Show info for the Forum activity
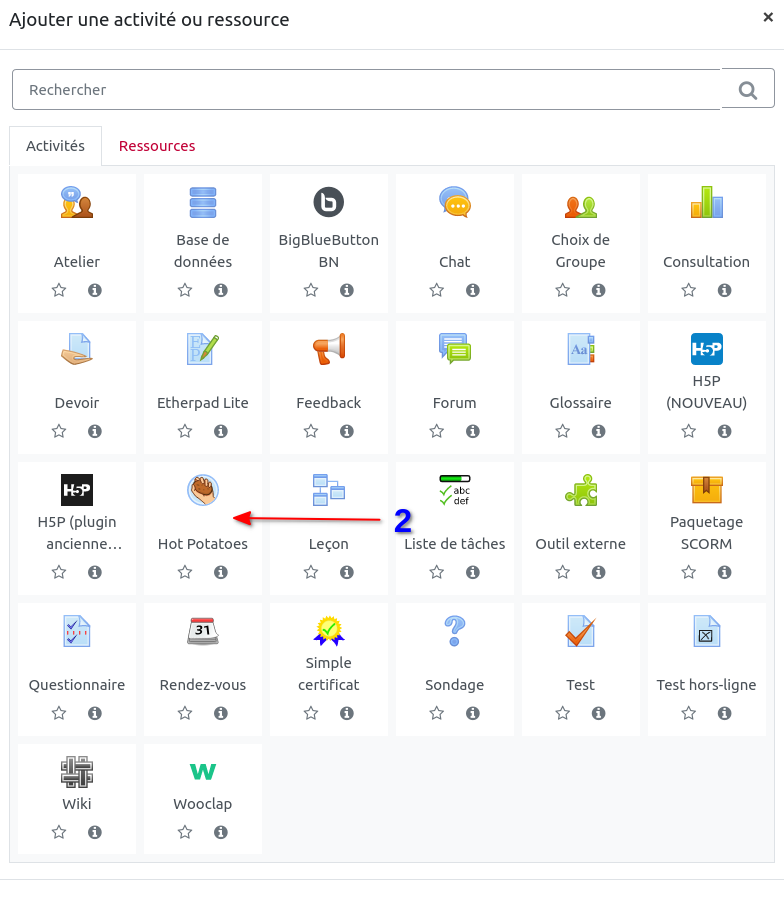The height and width of the screenshot is (897, 784). click(x=473, y=431)
